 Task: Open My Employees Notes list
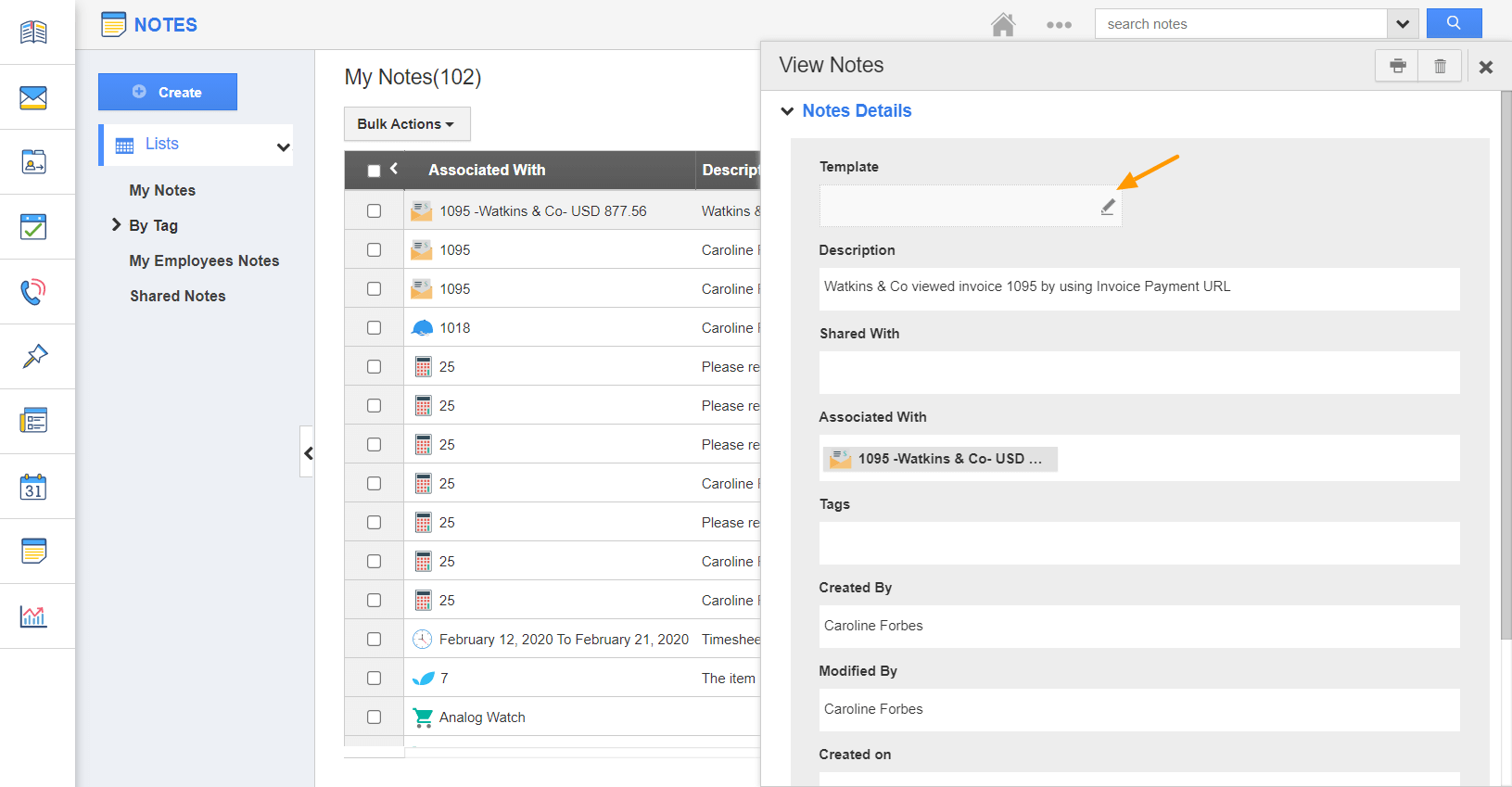(x=204, y=261)
